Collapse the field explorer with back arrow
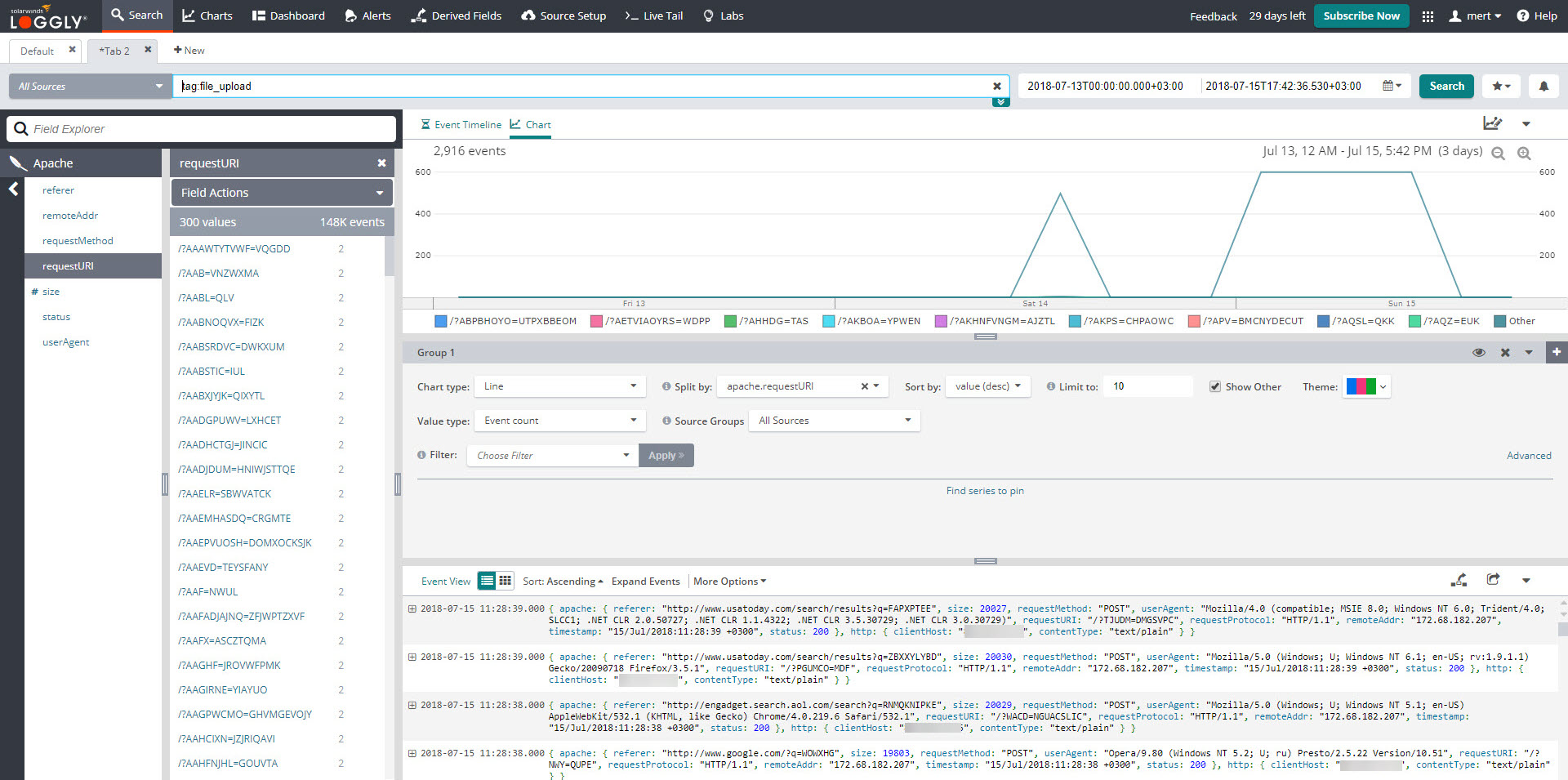The image size is (1568, 780). click(13, 189)
